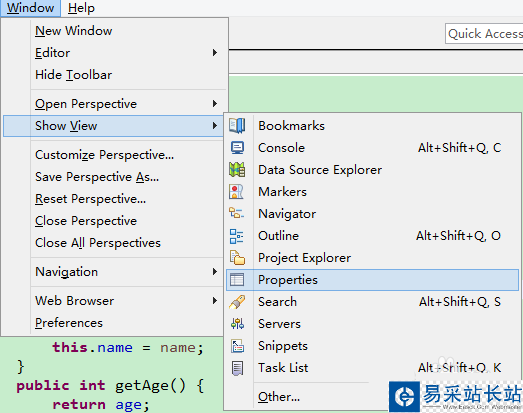The height and width of the screenshot is (413, 523).
Task: Click the Markers view icon
Action: [236, 192]
